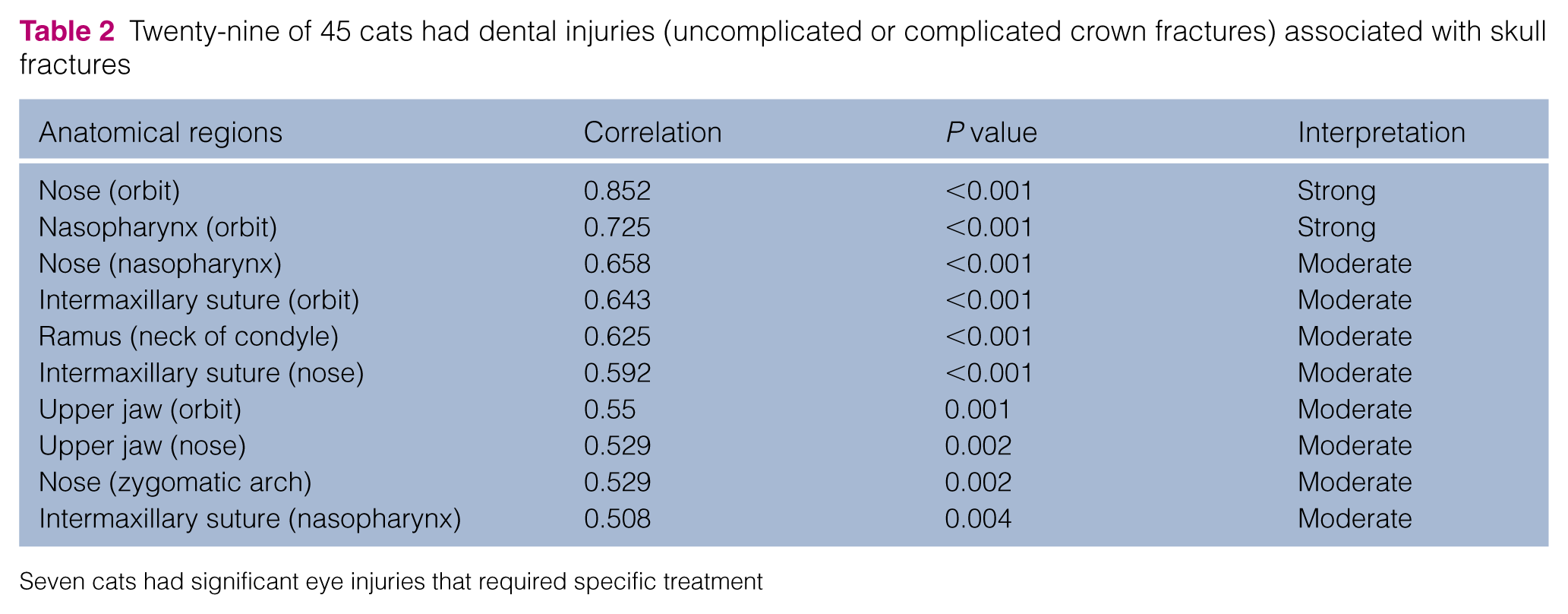Click 'Intermaxillary suture (nasopharynx)' row label
Image resolution: width=1568 pixels, height=614 pixels.
coord(250,519)
